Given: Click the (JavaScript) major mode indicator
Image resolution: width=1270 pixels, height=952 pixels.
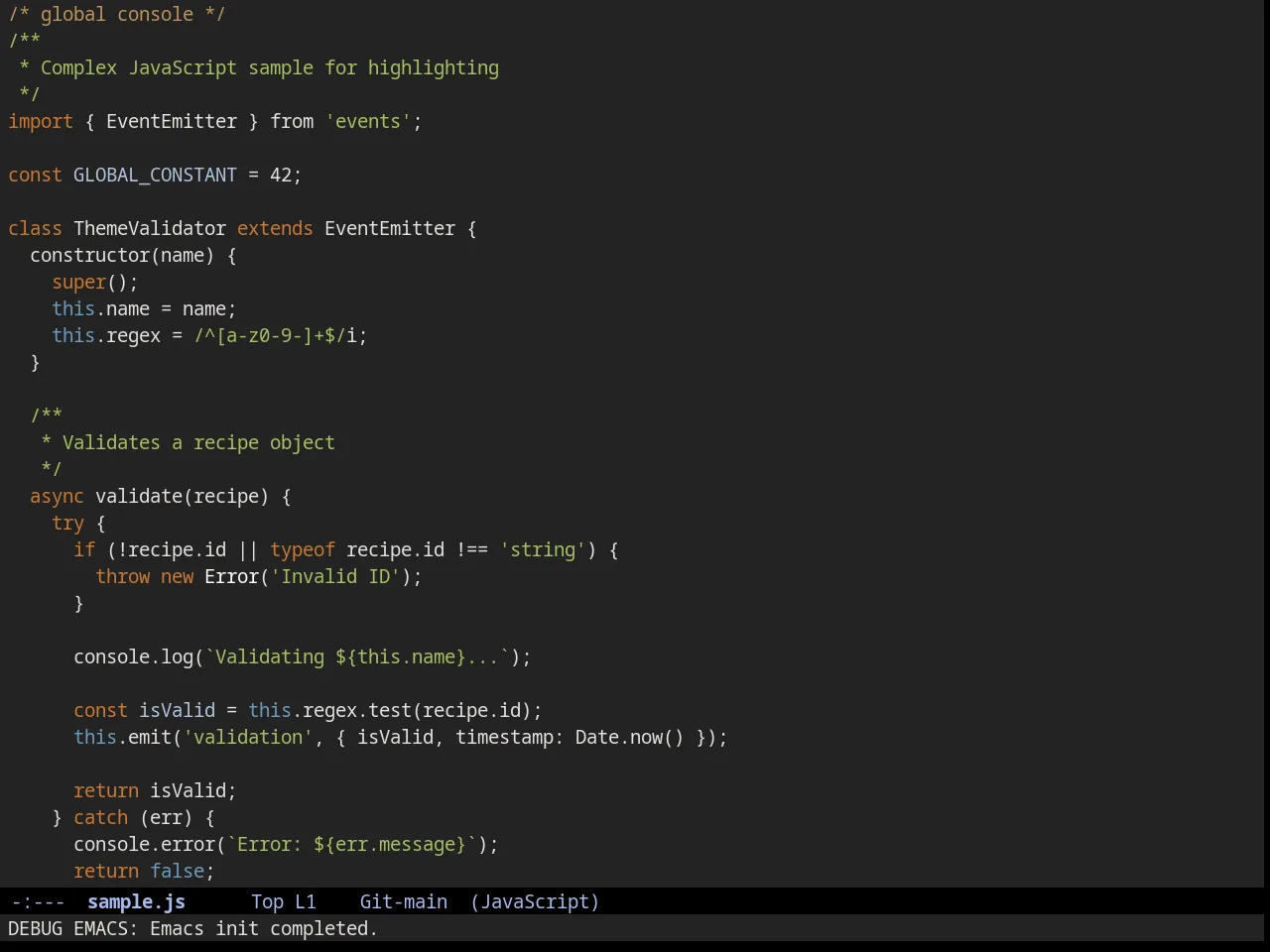Looking at the screenshot, I should click(535, 901).
